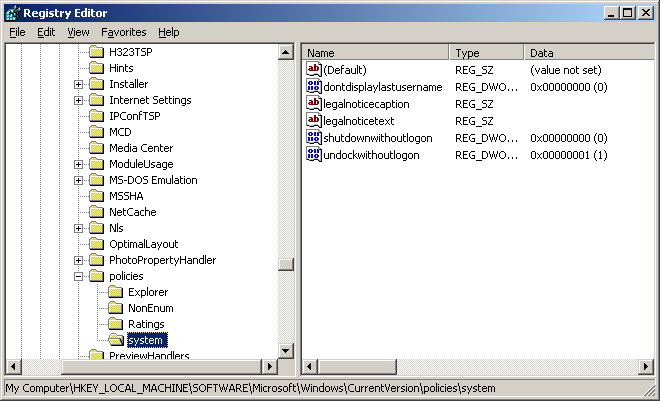Open the Favorites menu

[x=123, y=32]
